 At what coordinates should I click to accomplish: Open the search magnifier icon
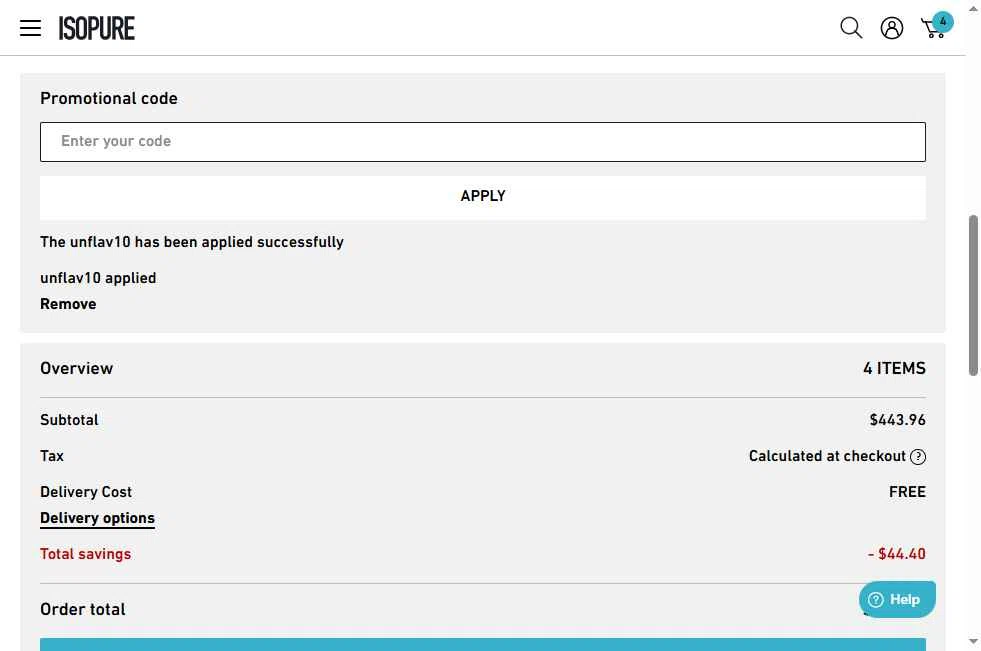(x=851, y=28)
